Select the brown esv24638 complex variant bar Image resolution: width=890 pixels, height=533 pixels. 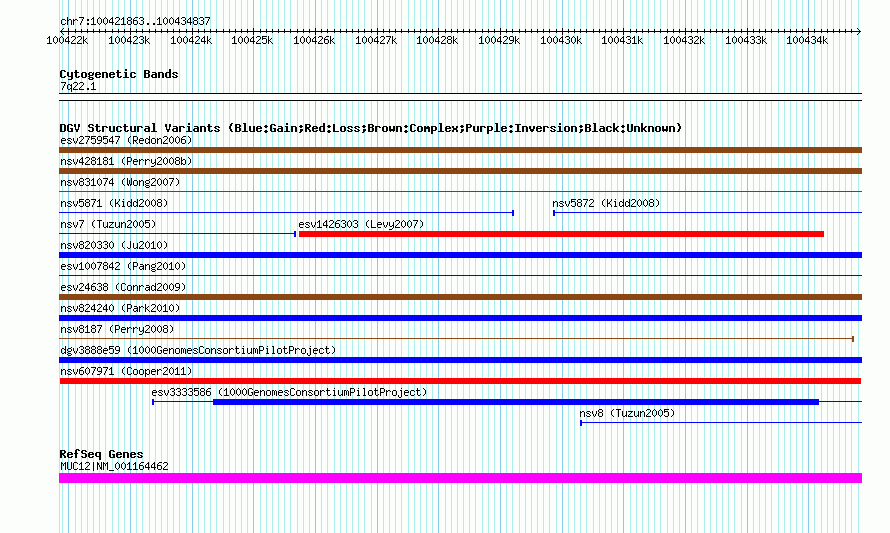pyautogui.click(x=460, y=297)
